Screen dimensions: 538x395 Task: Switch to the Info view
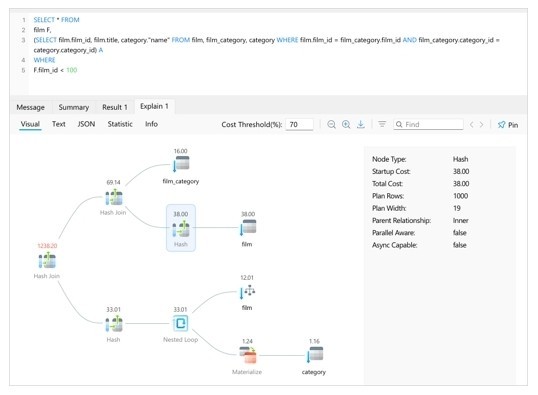[x=151, y=124]
